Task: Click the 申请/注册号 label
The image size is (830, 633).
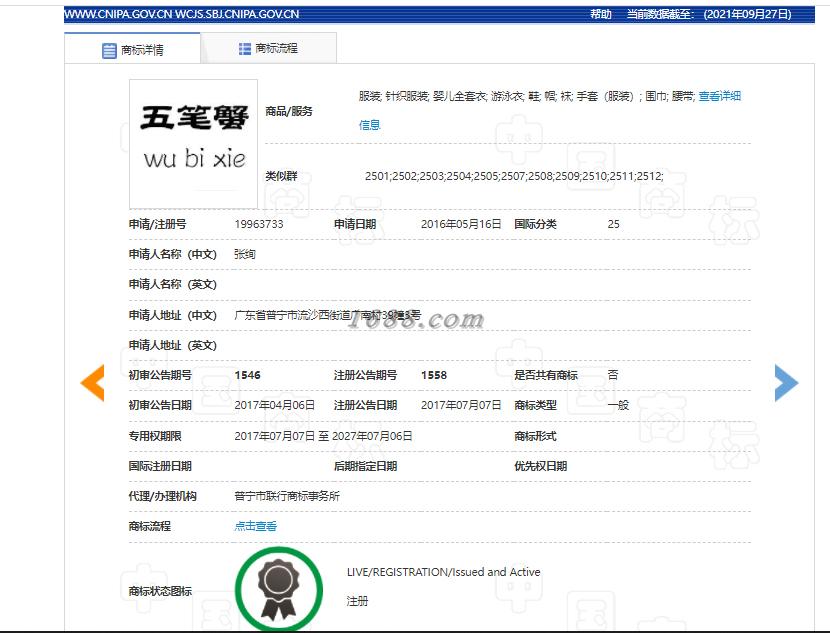Action: [x=158, y=224]
